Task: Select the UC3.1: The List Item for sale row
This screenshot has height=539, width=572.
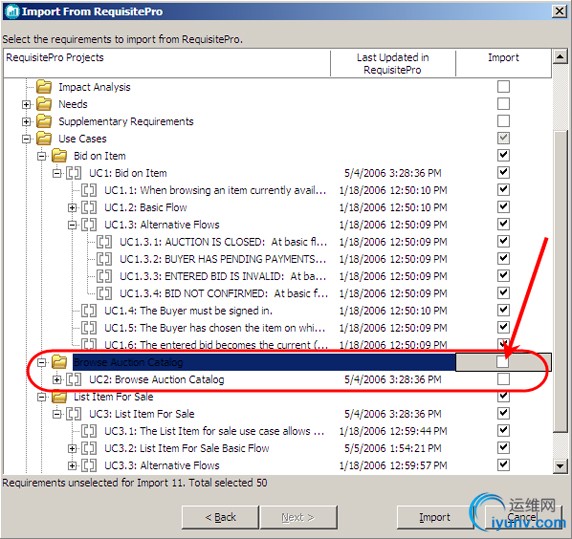Action: (x=278, y=431)
